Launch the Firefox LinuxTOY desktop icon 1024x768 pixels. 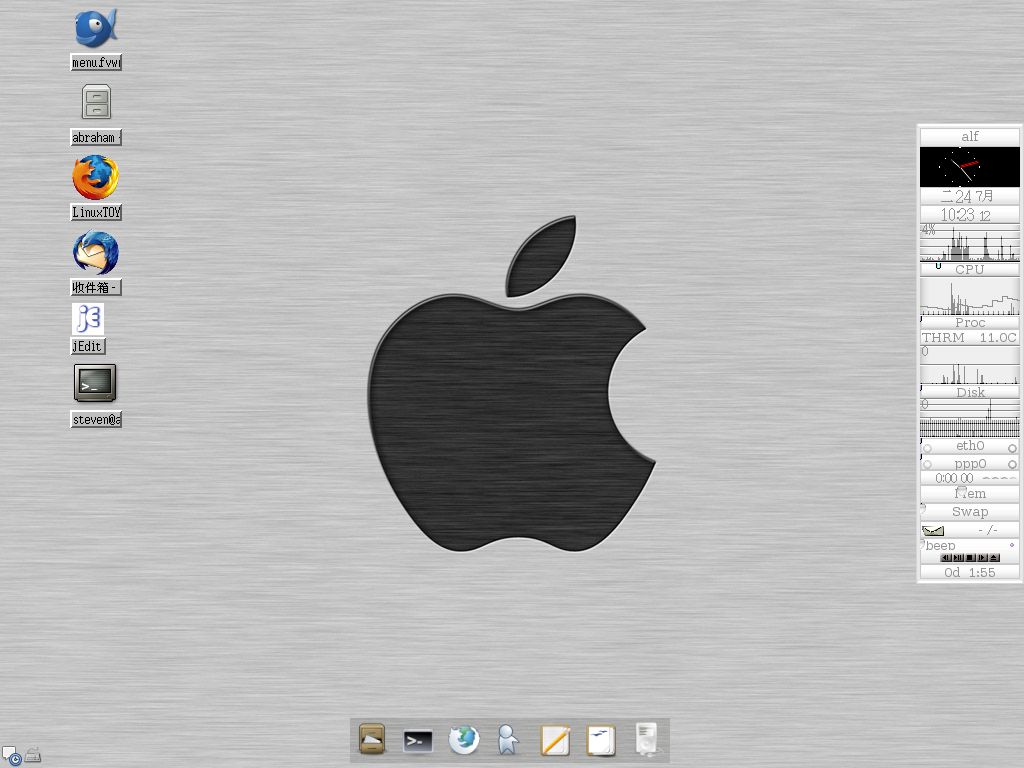coord(95,177)
